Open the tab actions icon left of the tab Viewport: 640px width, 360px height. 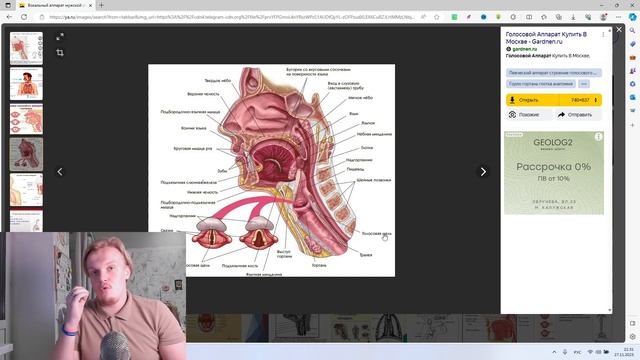8,5
